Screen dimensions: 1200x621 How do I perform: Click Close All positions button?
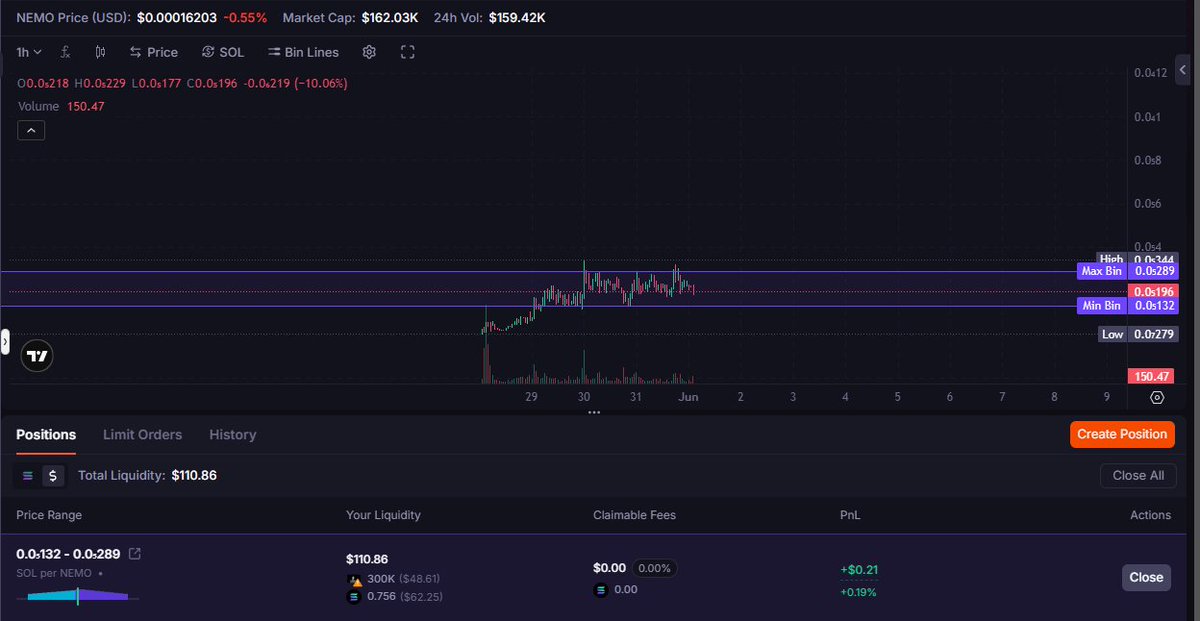[1138, 475]
